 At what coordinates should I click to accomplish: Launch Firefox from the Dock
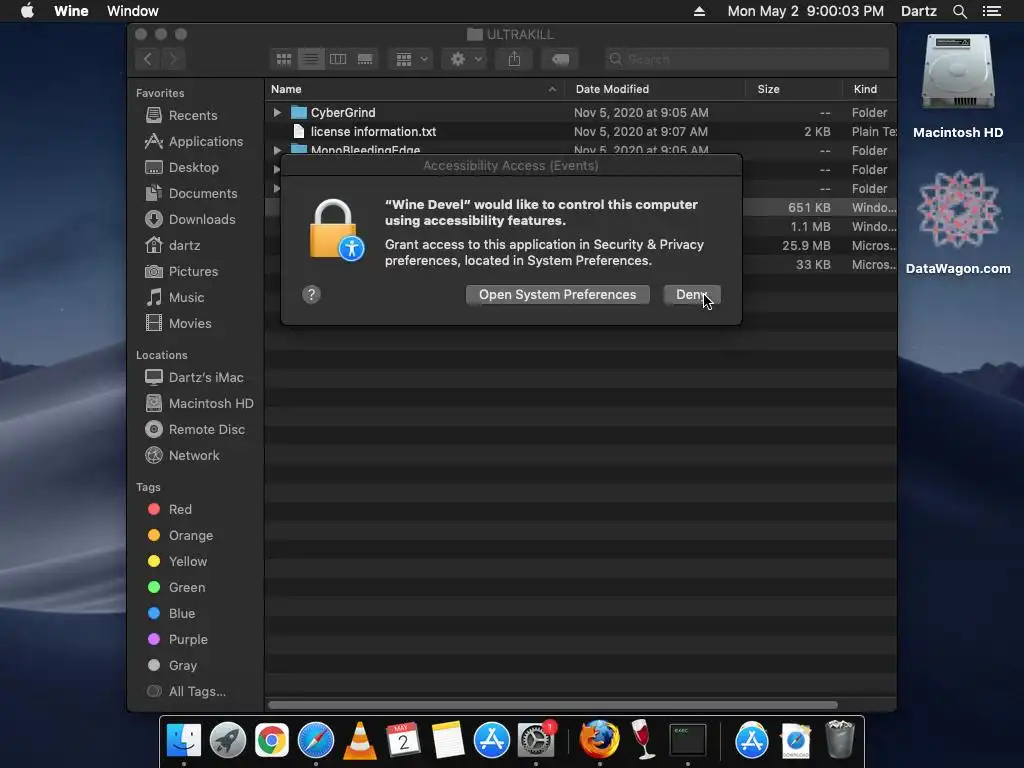(599, 740)
